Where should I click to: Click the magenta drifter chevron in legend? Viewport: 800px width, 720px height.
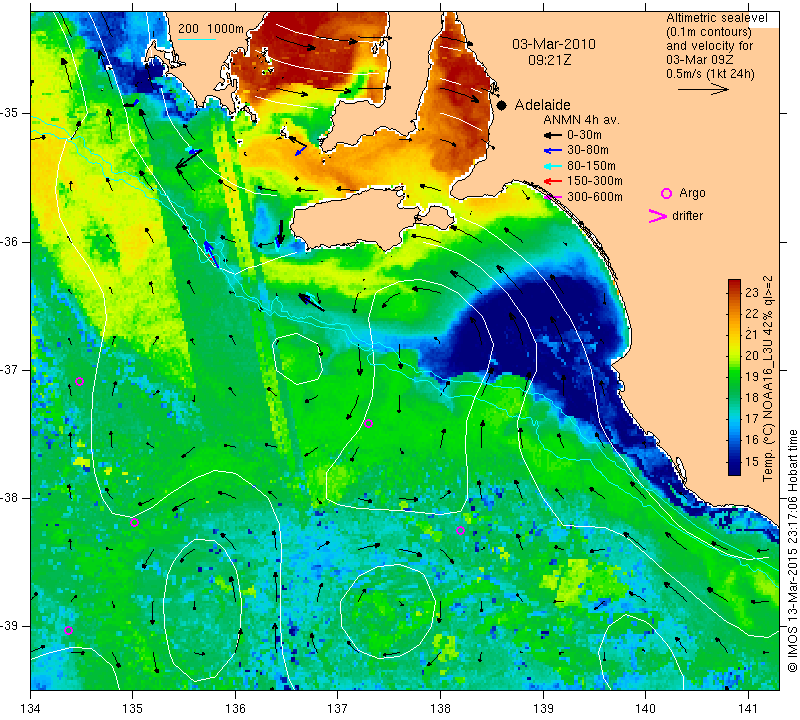click(658, 216)
